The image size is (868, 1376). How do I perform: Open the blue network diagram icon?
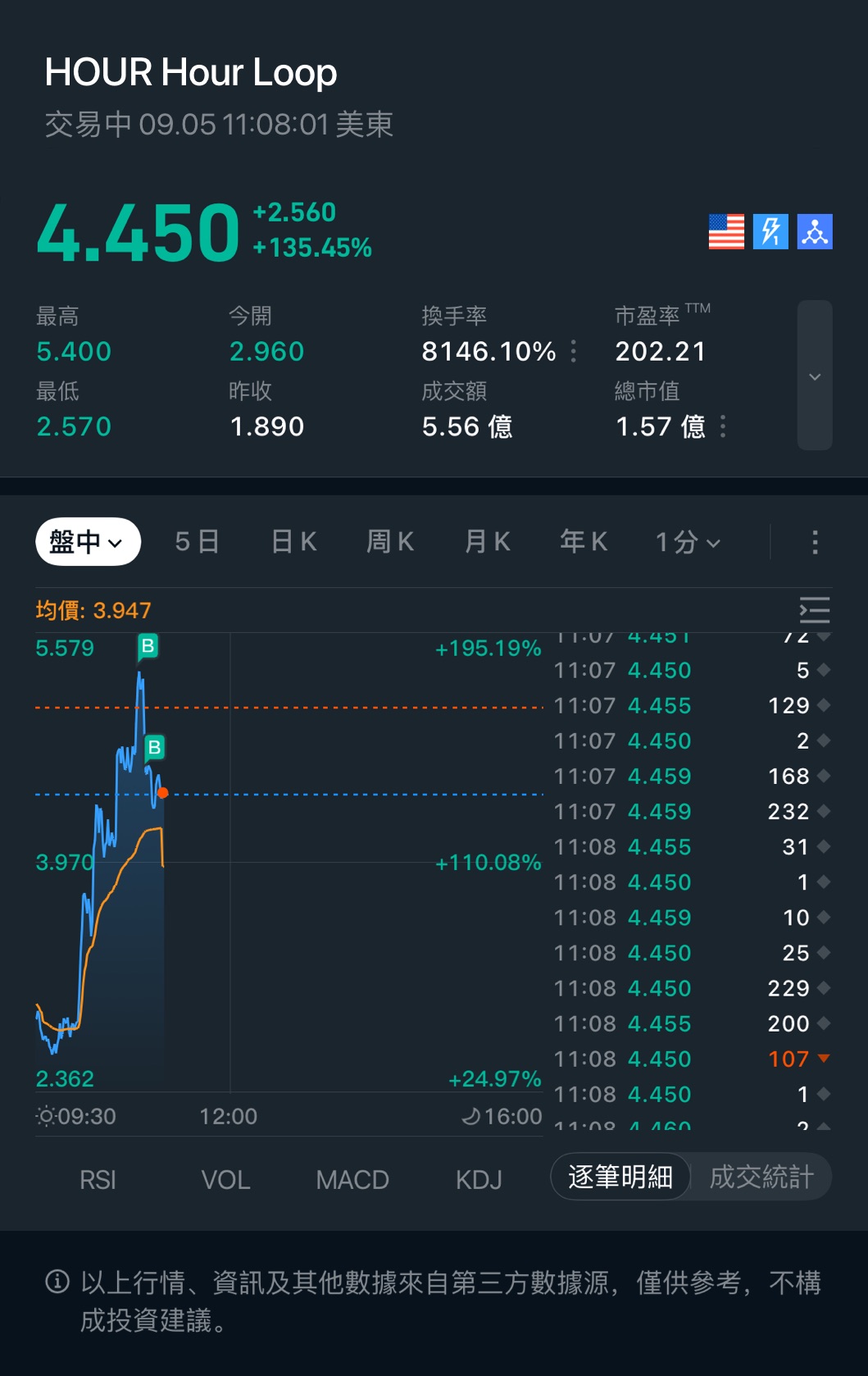[x=815, y=231]
